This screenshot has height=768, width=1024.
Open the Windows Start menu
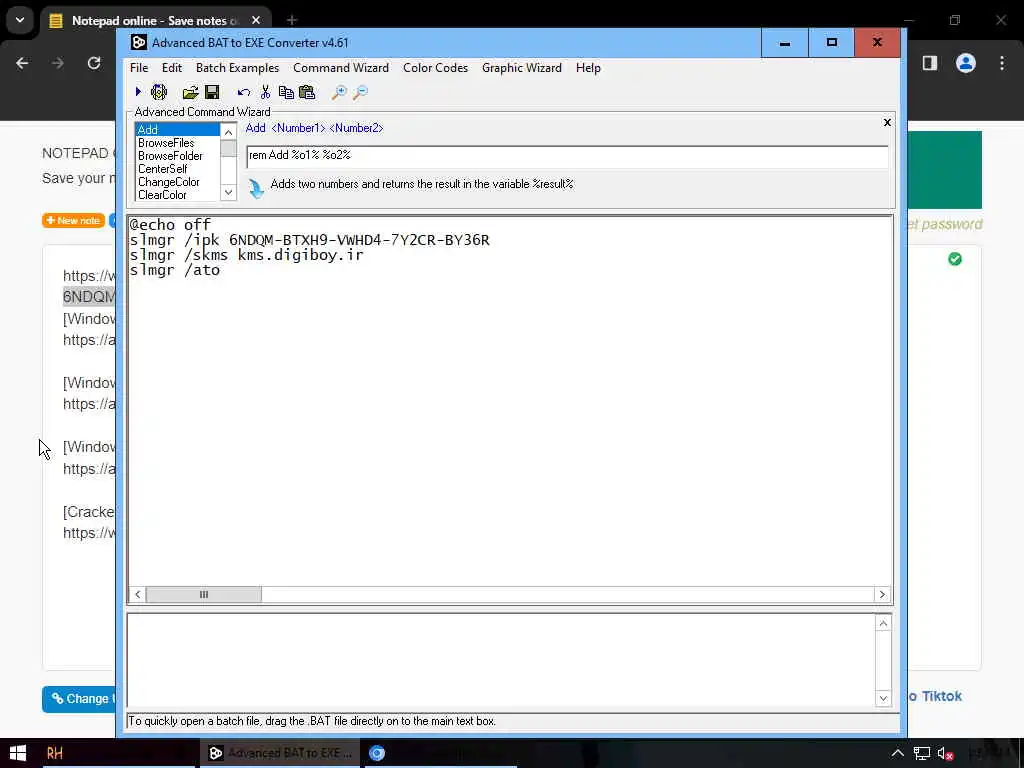[18, 753]
